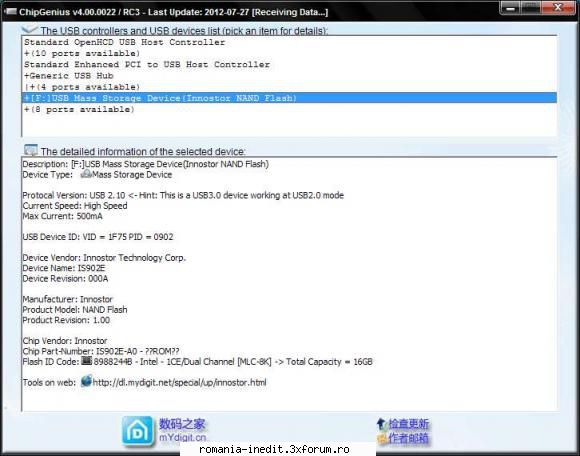Select the +(8 ports available) row

coord(289,109)
